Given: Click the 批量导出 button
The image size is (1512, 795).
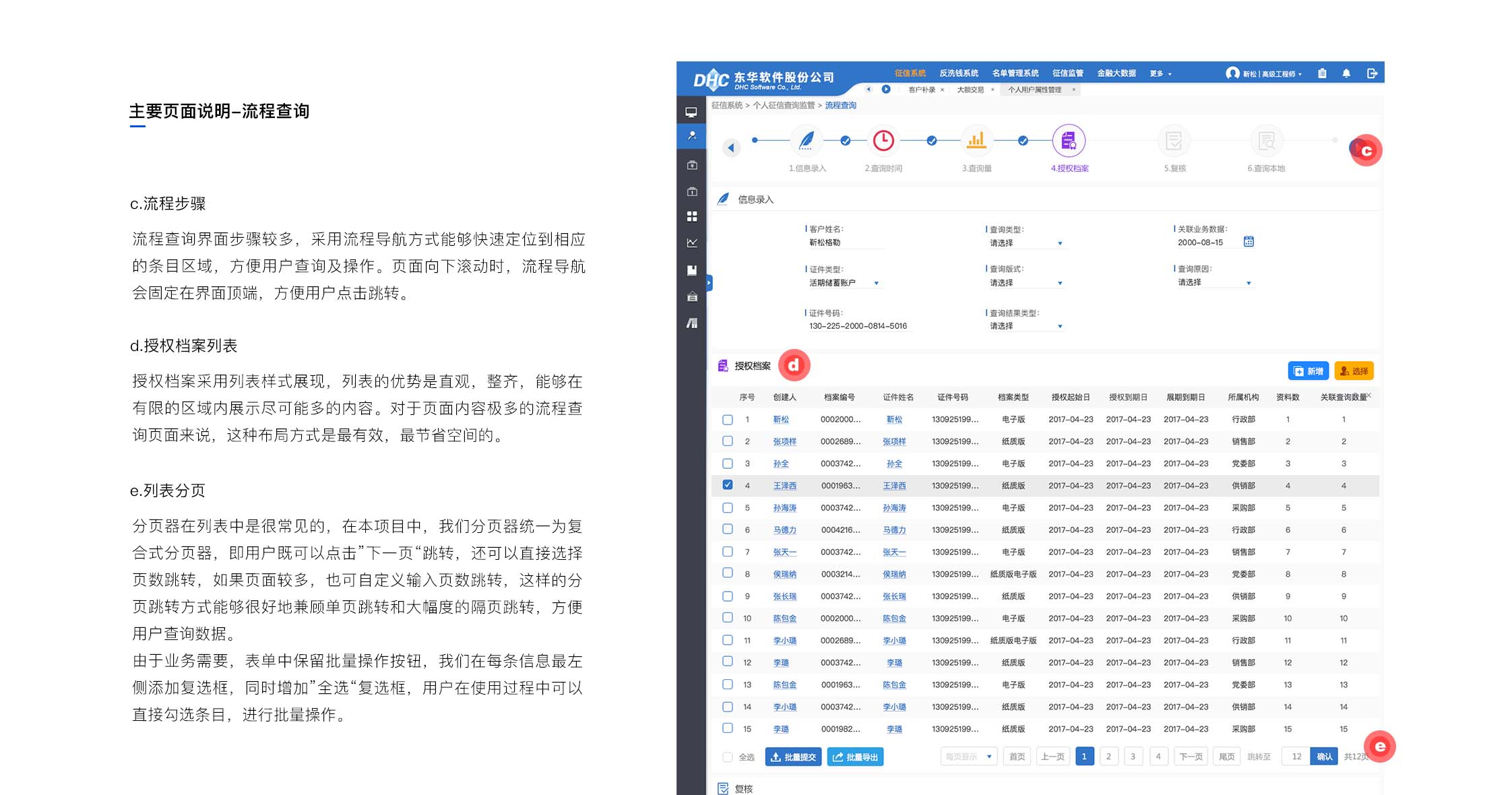Looking at the screenshot, I should click(855, 757).
